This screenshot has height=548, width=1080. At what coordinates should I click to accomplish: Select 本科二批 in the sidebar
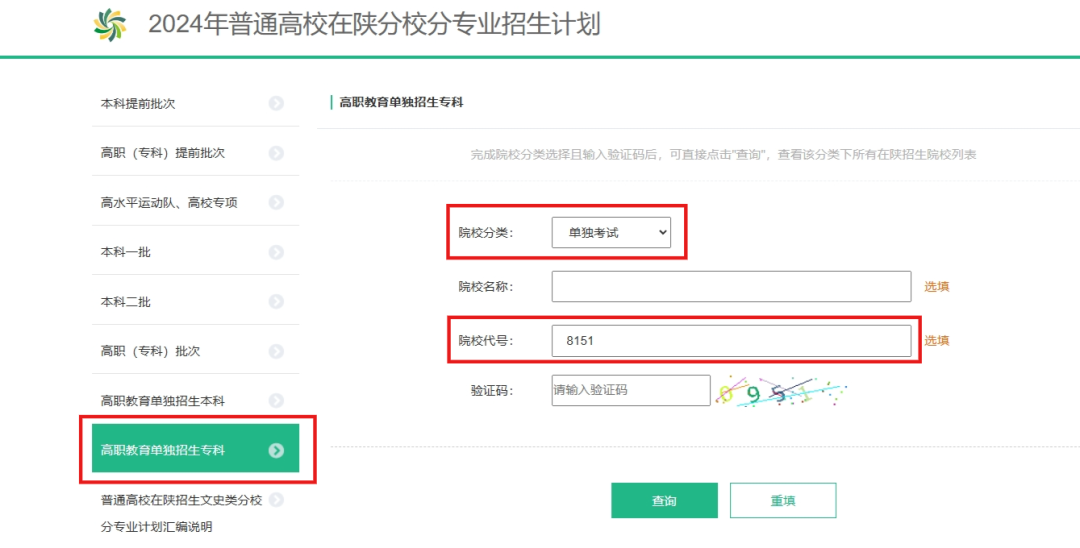coord(126,301)
